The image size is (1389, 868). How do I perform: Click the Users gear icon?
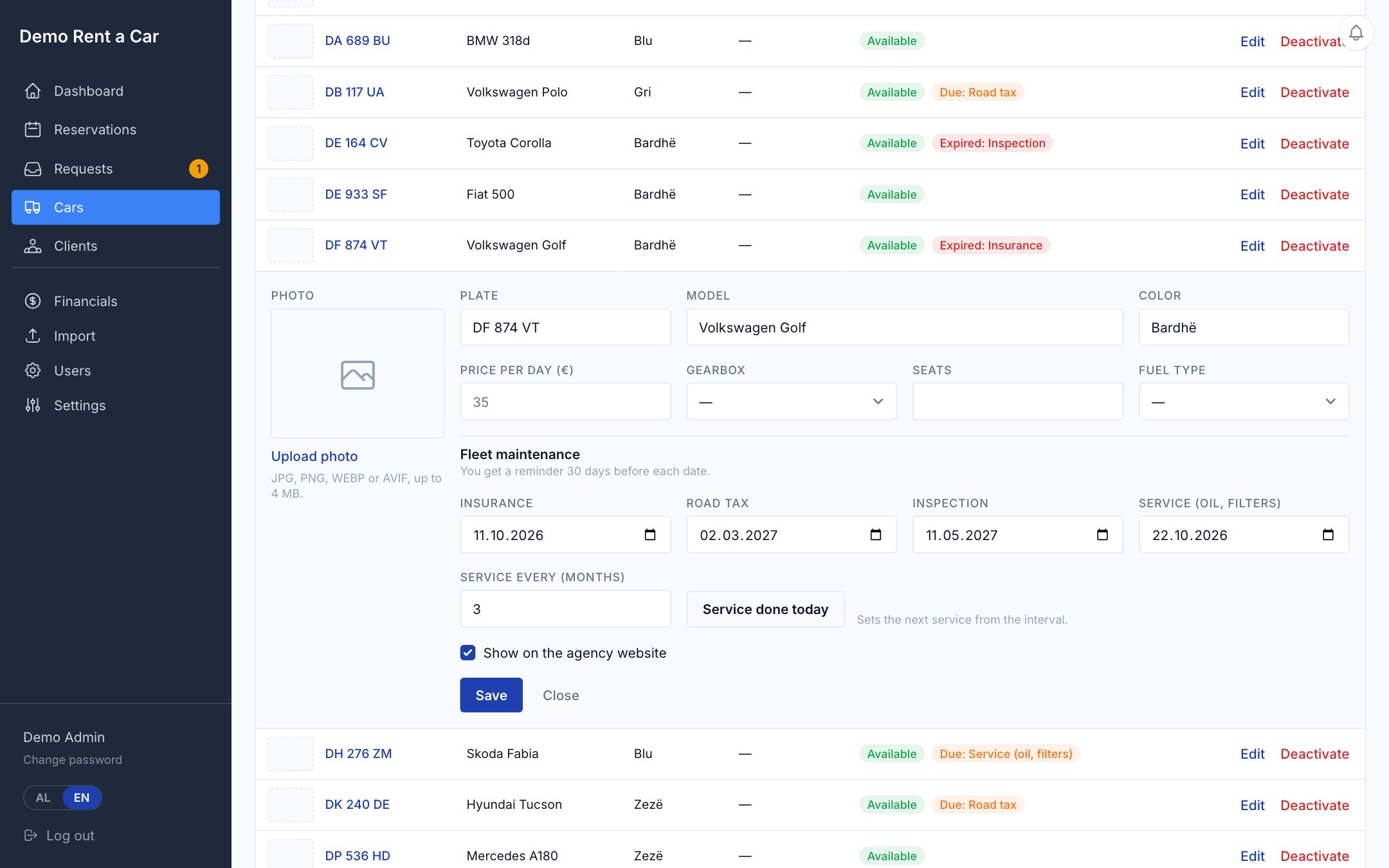[33, 370]
